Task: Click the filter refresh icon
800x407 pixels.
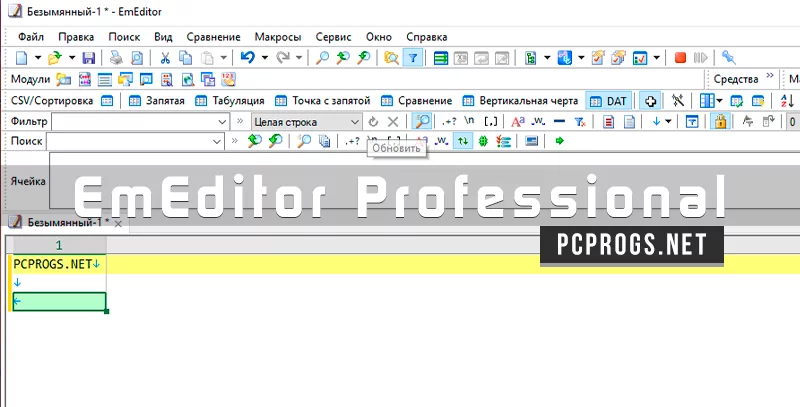Action: click(373, 122)
